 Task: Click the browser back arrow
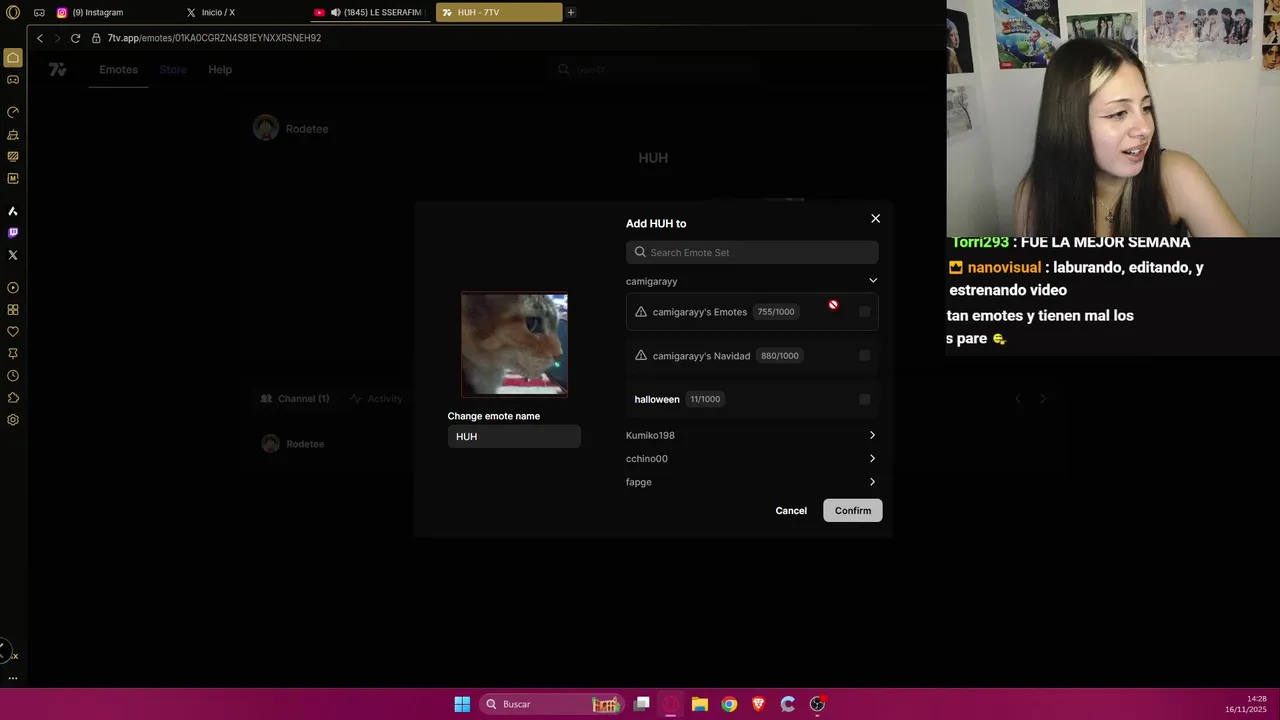(40, 38)
